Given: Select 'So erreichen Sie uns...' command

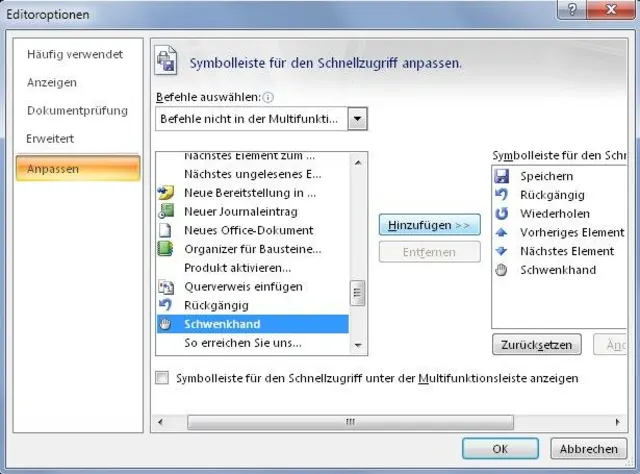Looking at the screenshot, I should click(x=253, y=343).
